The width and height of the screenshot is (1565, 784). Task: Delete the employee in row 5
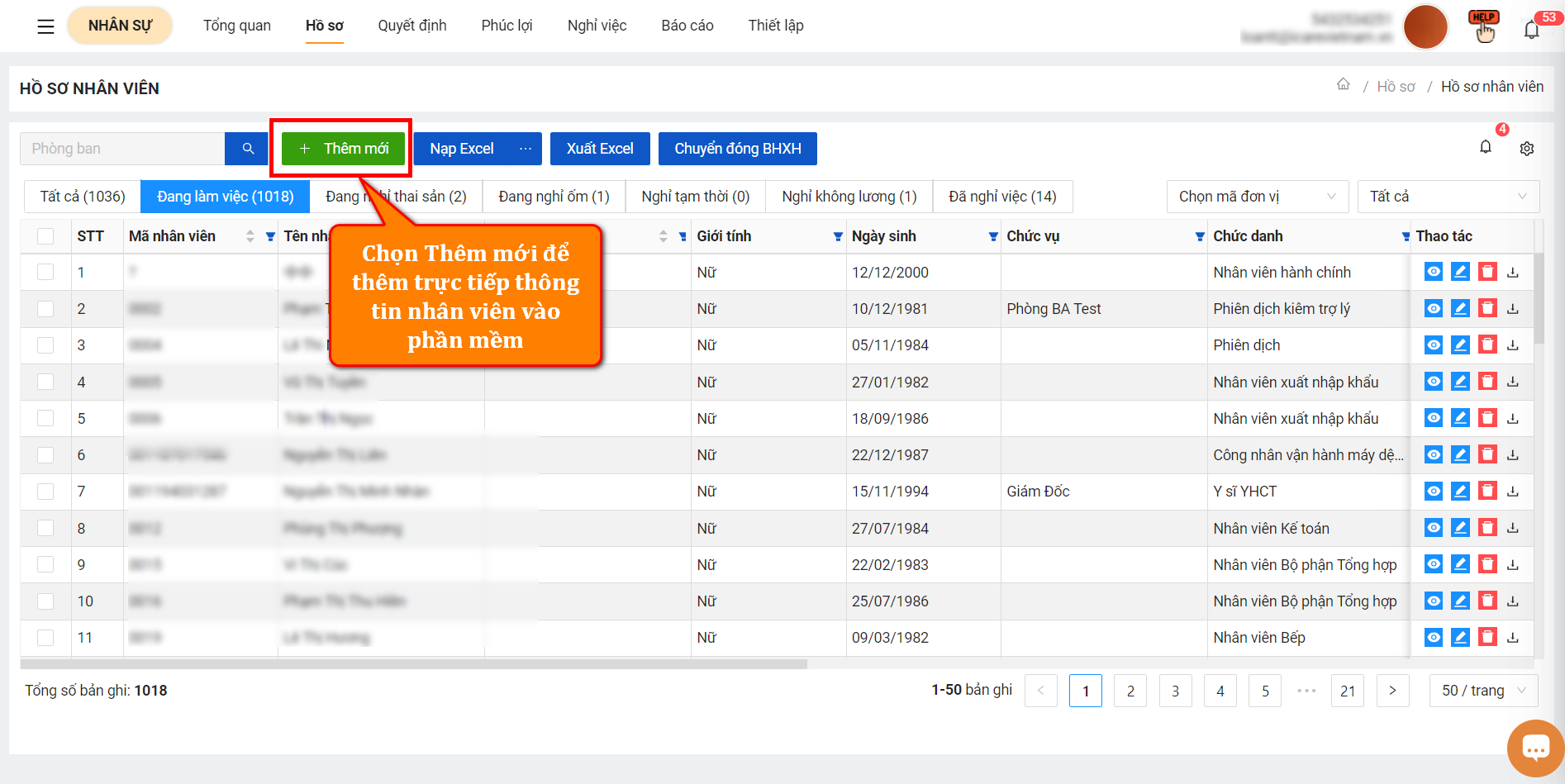[1487, 418]
